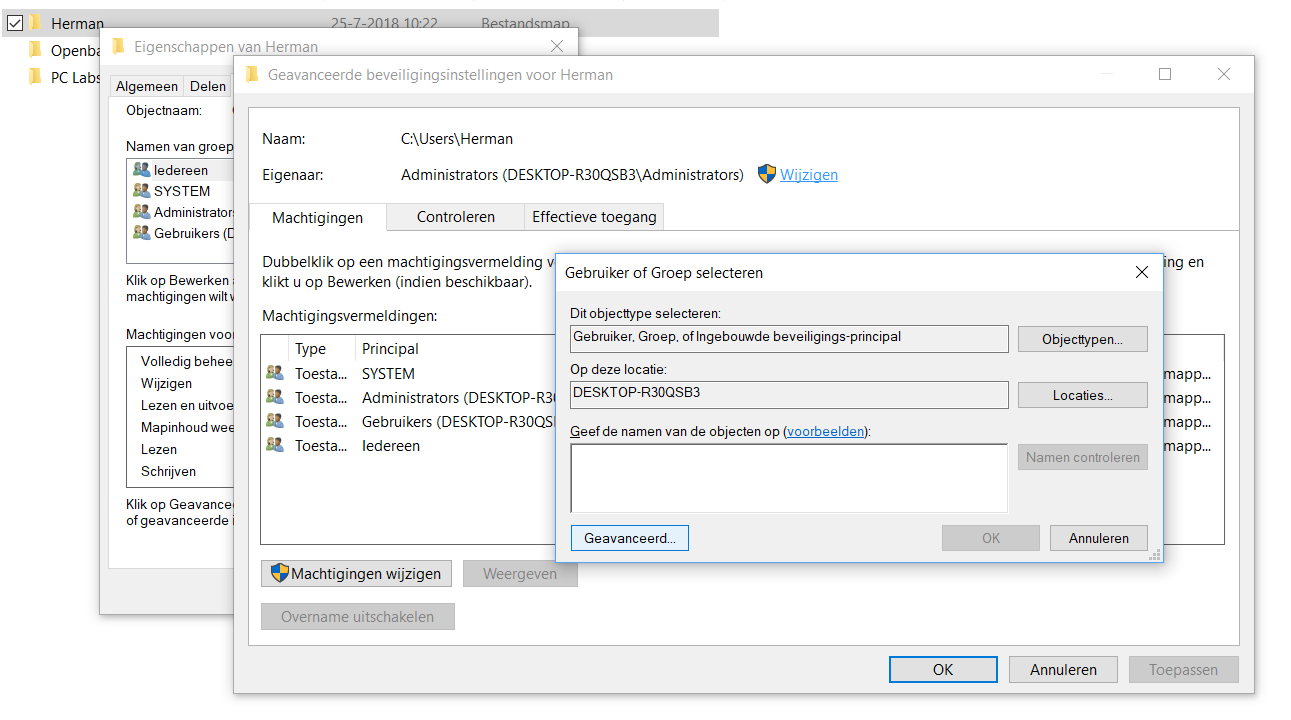Click the Objecttypen button
Image resolution: width=1291 pixels, height=720 pixels.
pyautogui.click(x=1082, y=339)
